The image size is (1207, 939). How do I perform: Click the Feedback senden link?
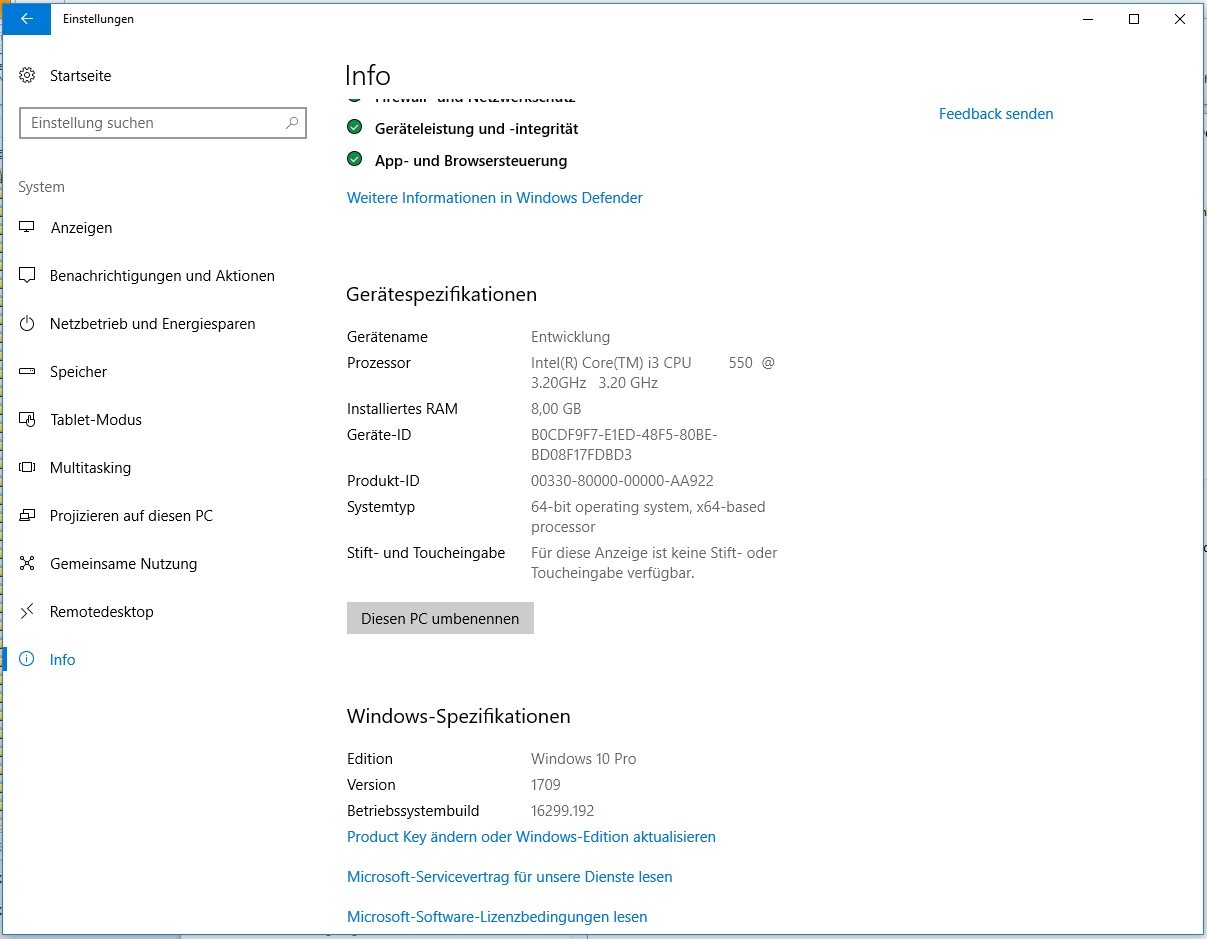click(995, 114)
